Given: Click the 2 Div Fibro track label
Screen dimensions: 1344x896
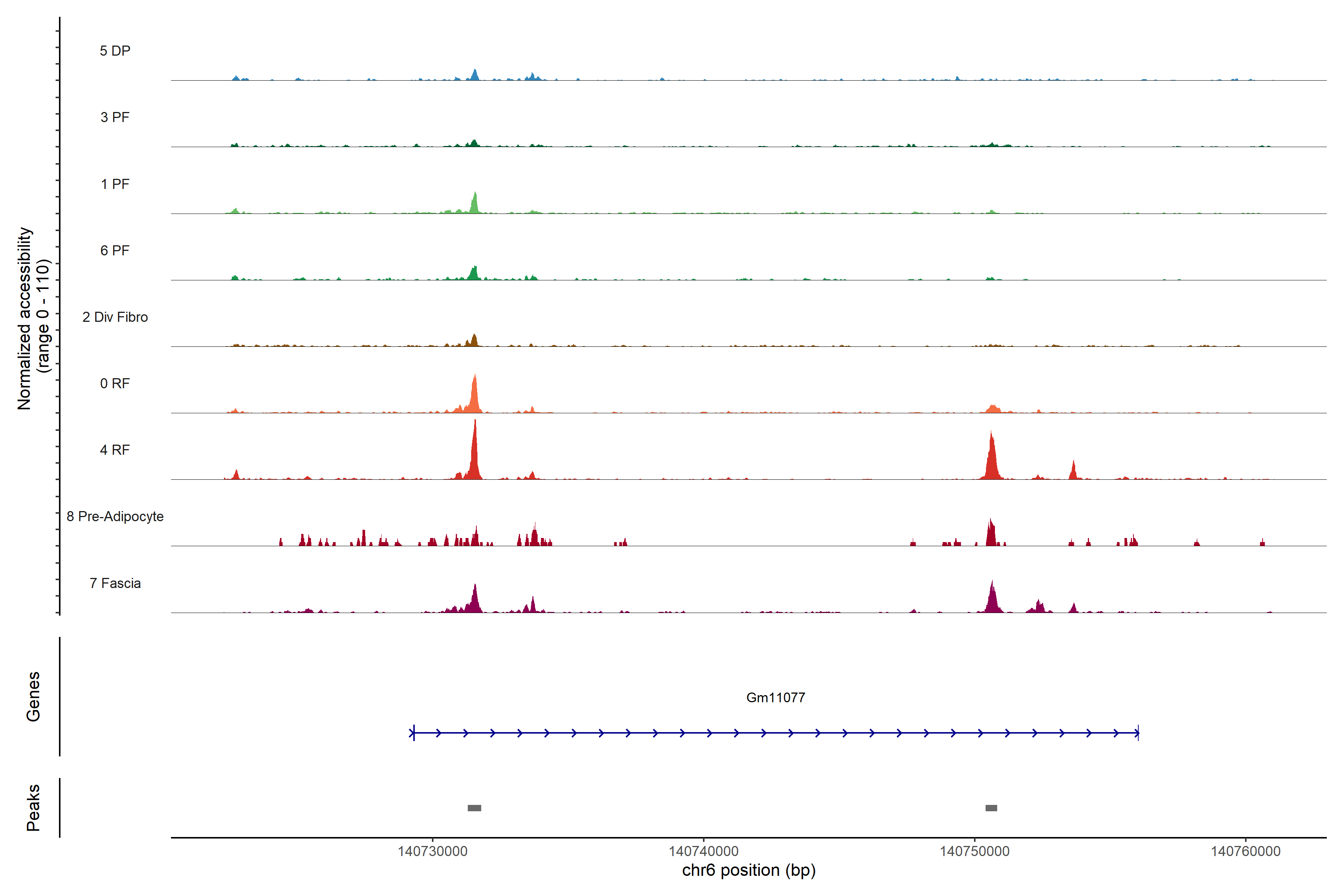Looking at the screenshot, I should (x=115, y=317).
